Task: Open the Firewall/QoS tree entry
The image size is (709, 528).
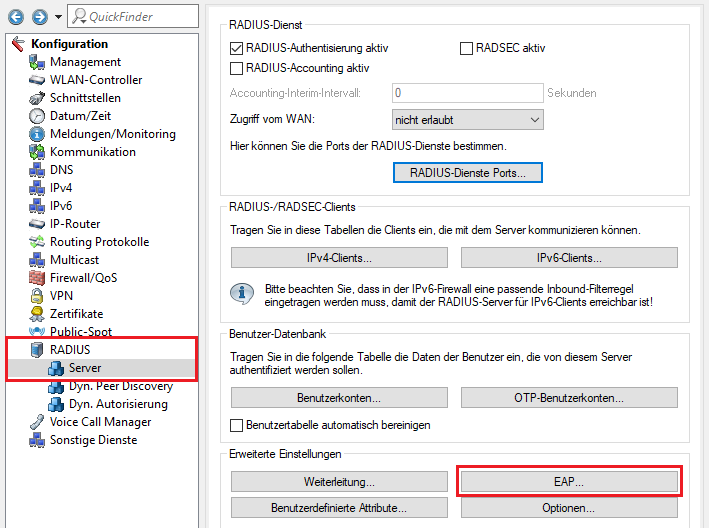Action: pos(83,278)
